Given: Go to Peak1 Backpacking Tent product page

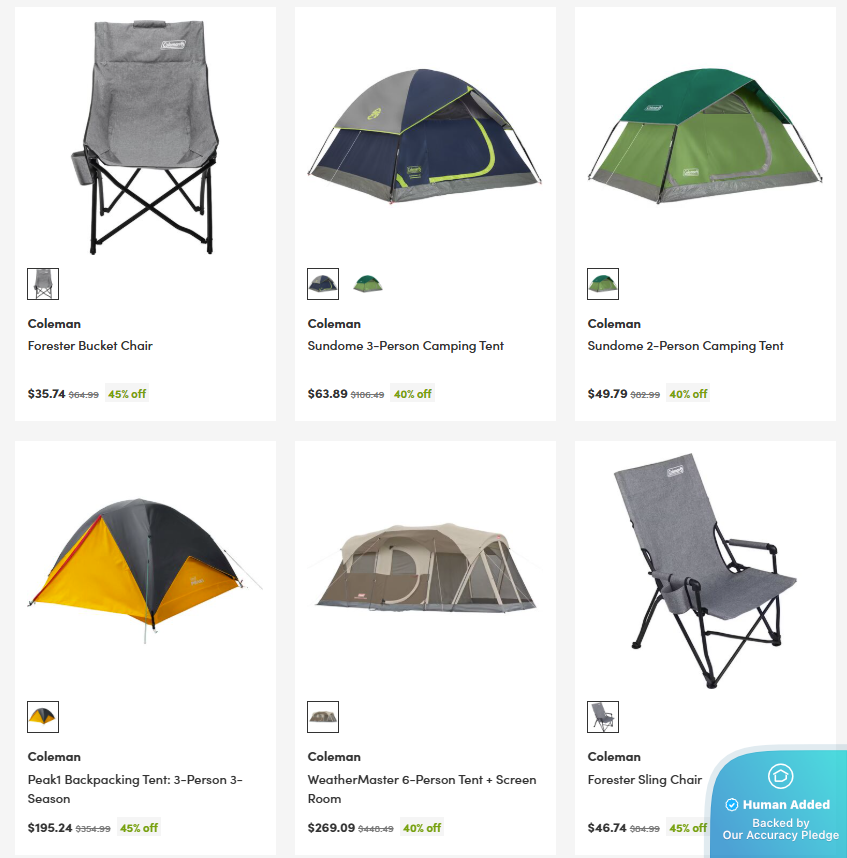Looking at the screenshot, I should click(x=135, y=789).
